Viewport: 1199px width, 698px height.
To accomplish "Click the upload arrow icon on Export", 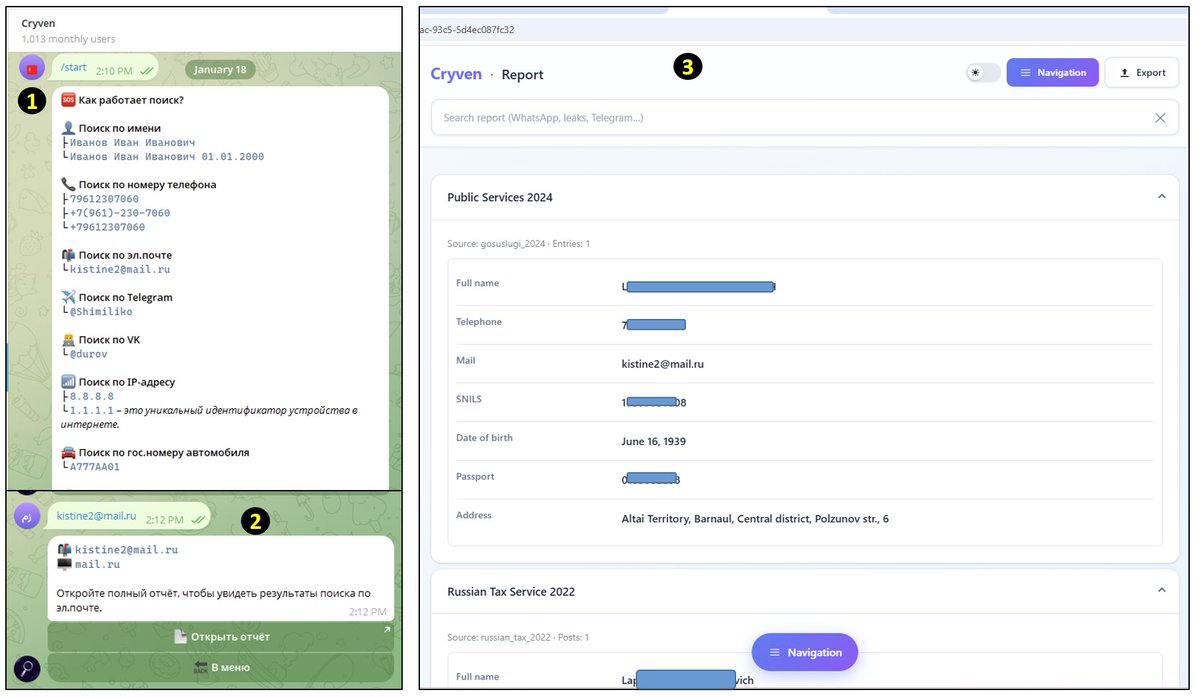I will [1124, 73].
